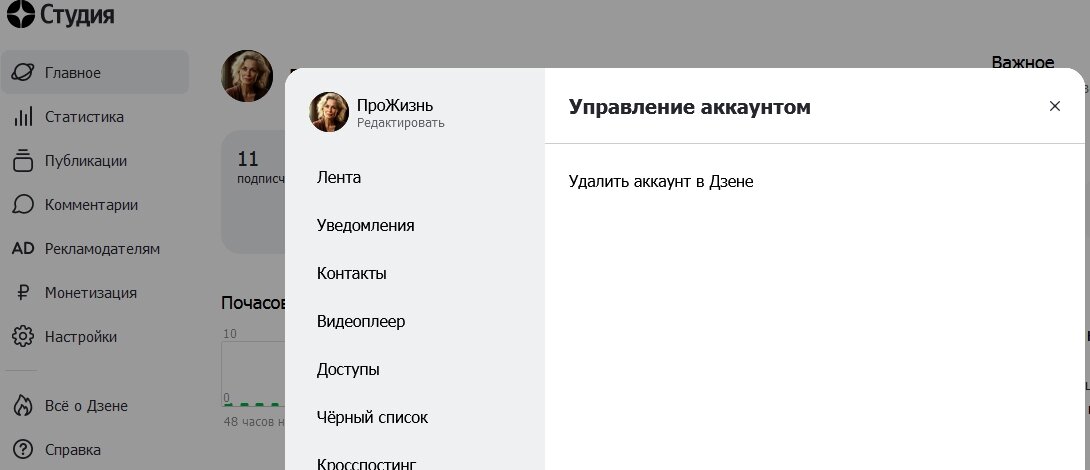
Task: Click the ПроЖизнь channel name
Action: point(395,105)
